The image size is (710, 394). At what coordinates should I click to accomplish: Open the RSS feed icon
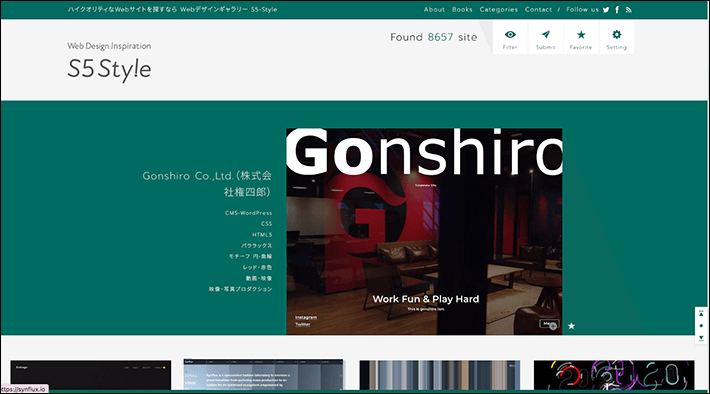pyautogui.click(x=628, y=10)
